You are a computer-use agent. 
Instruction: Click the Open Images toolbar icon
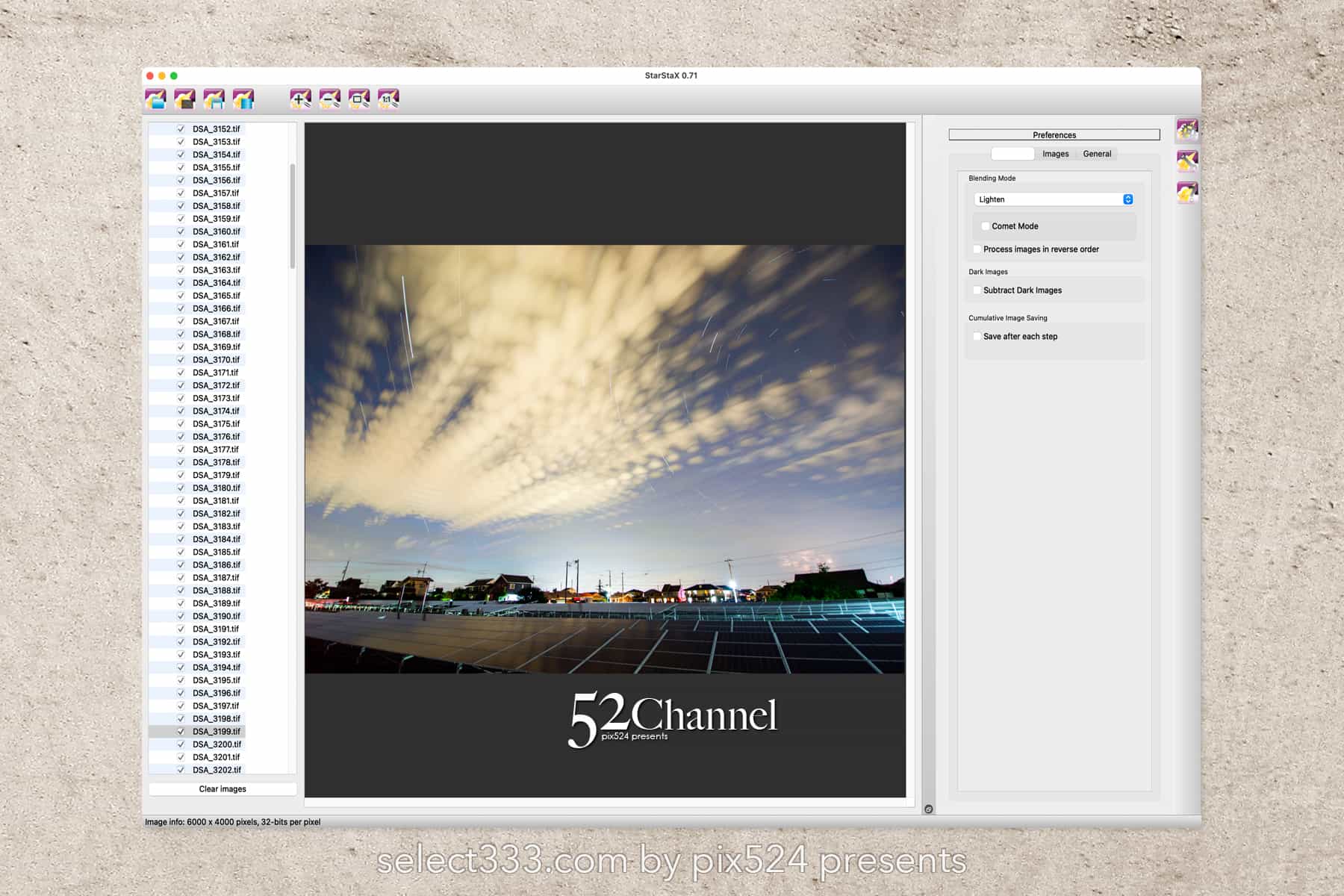[x=155, y=99]
